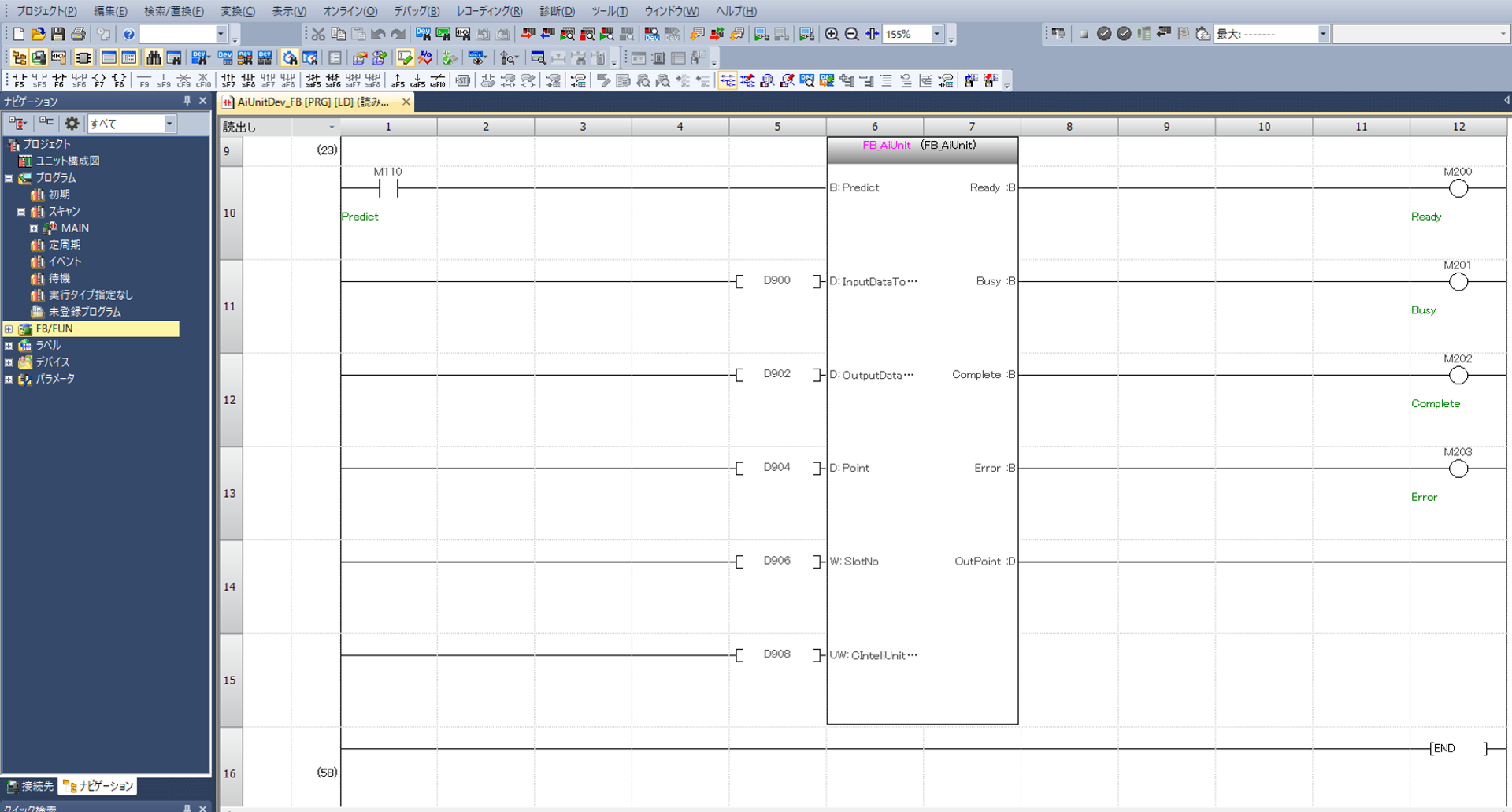Zoom in with the magnifier plus icon
Viewport: 1512px width, 812px height.
tap(832, 34)
